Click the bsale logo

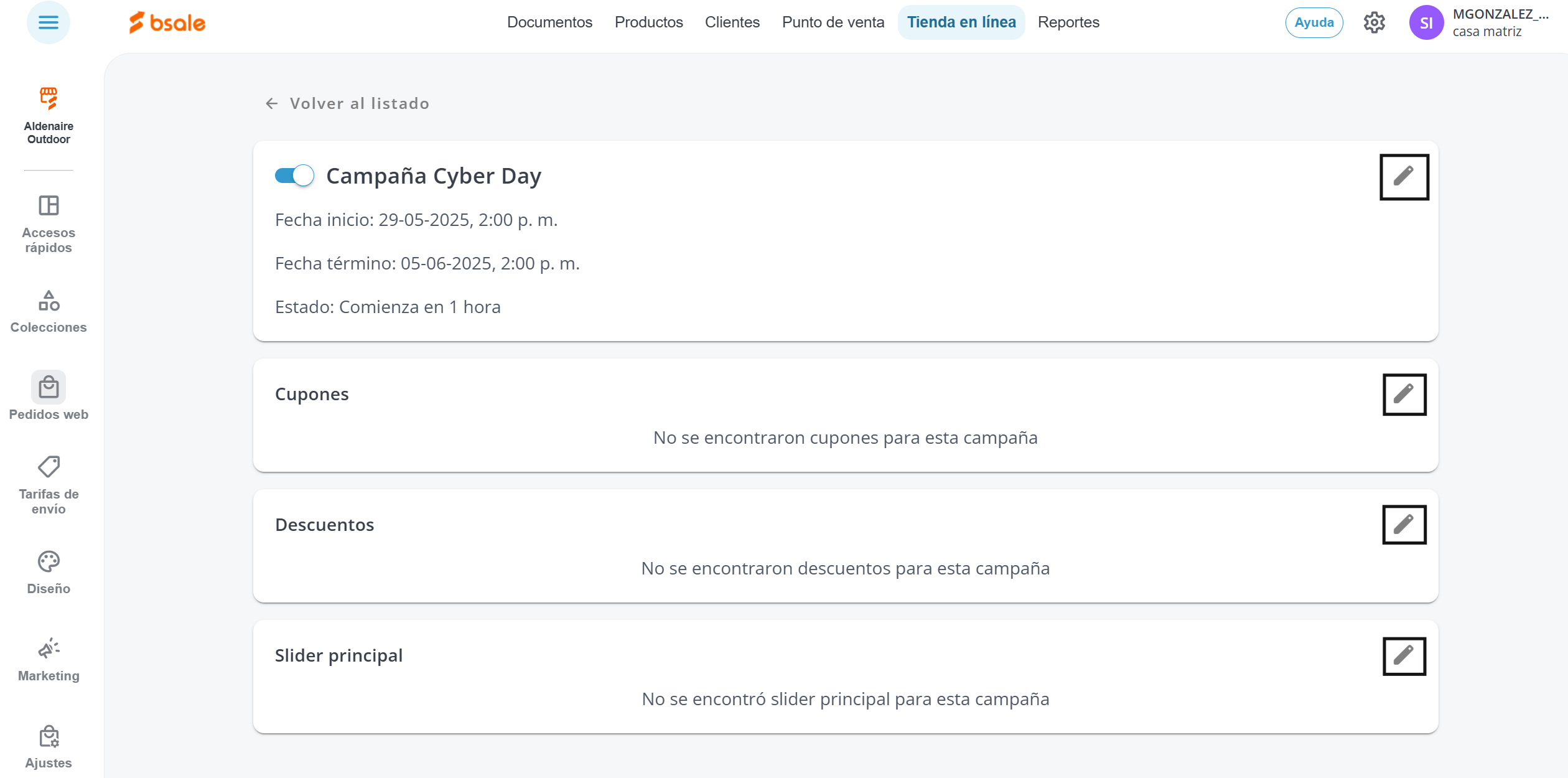pyautogui.click(x=167, y=23)
